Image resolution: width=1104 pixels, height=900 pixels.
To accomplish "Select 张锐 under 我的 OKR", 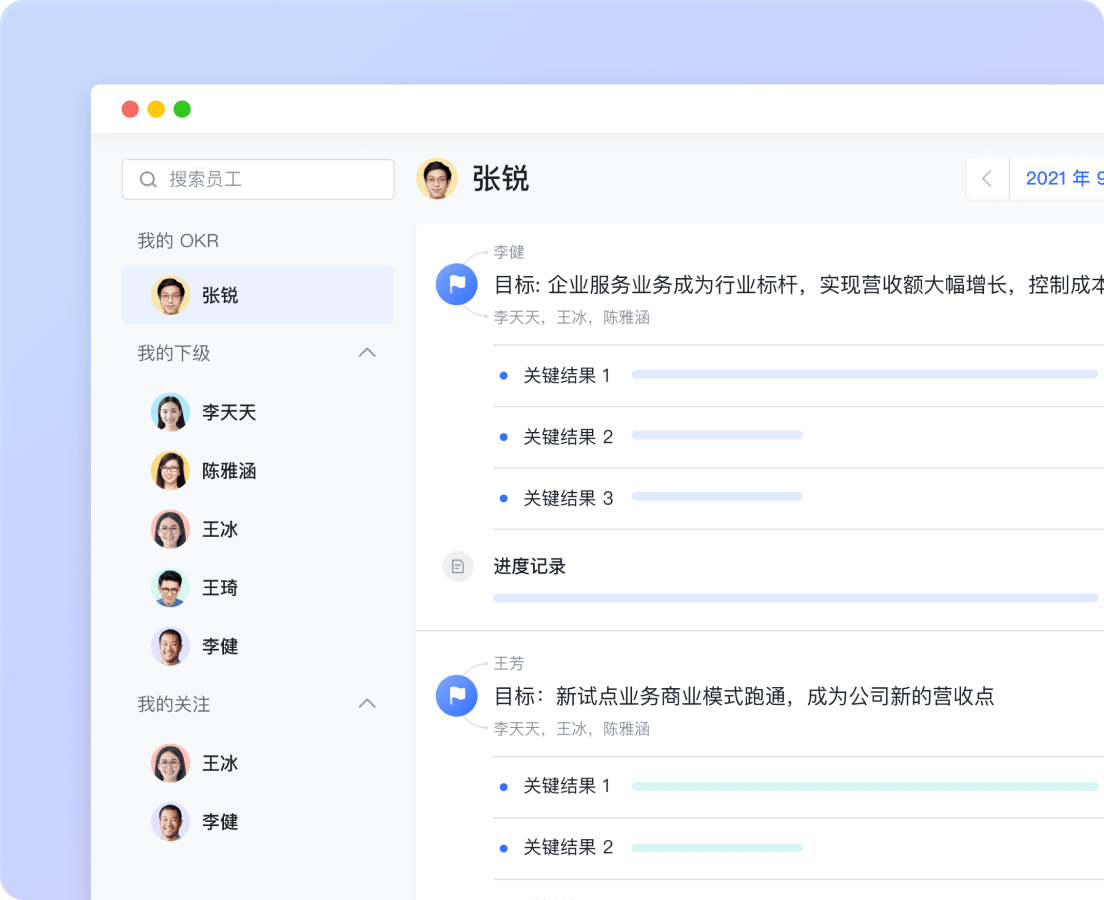I will tap(258, 295).
